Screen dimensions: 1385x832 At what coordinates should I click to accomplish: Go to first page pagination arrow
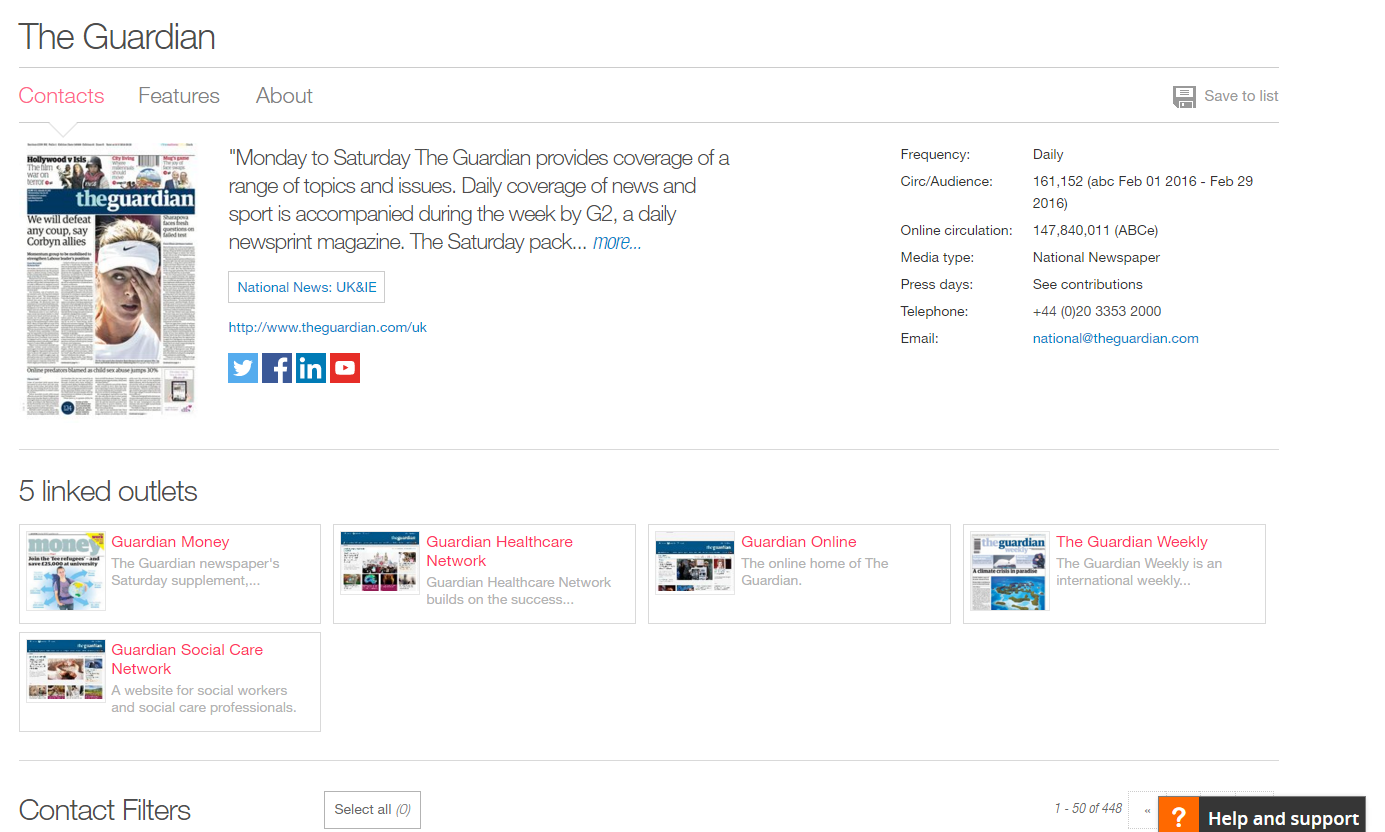click(1147, 810)
